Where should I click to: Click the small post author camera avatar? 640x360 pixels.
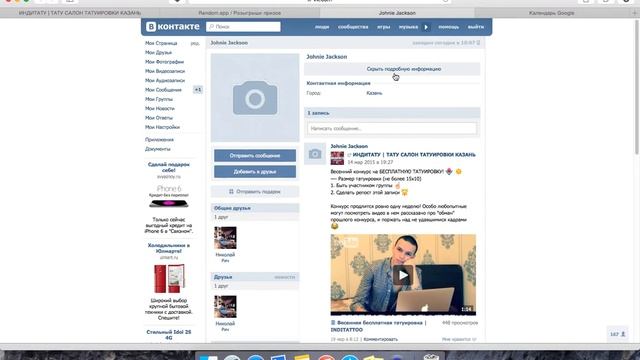click(315, 154)
